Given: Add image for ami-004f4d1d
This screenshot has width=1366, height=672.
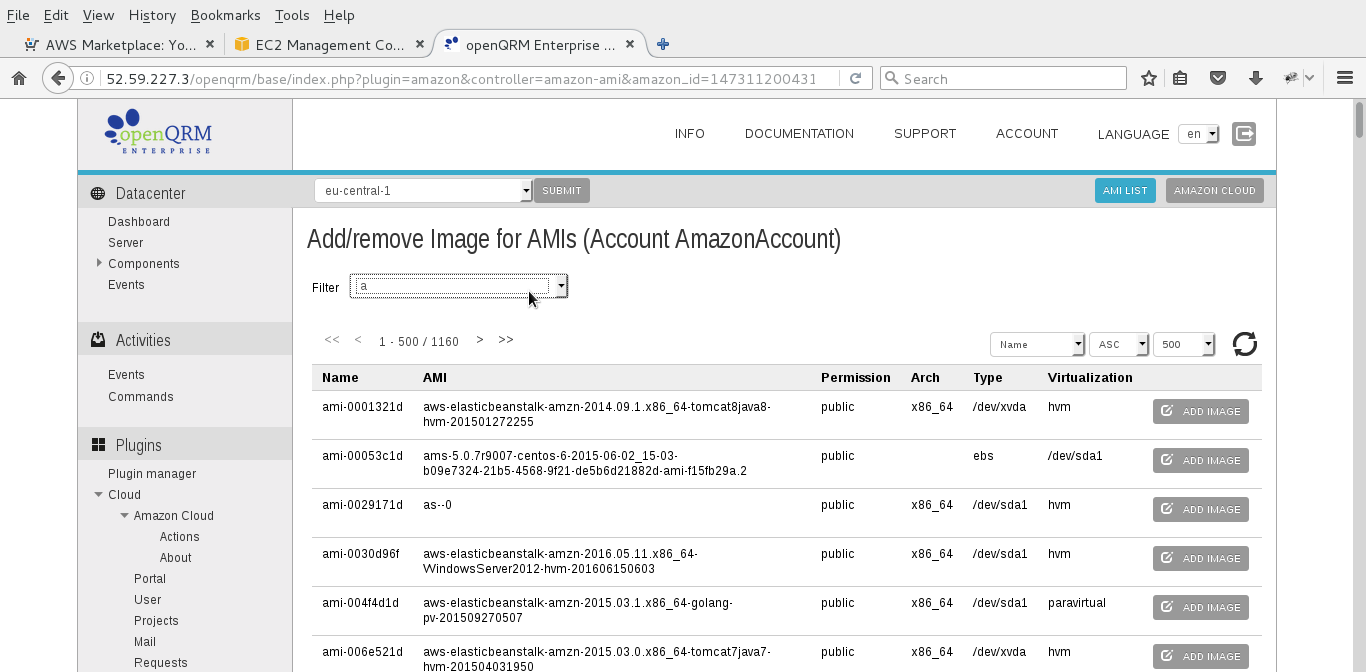Looking at the screenshot, I should 1201,607.
